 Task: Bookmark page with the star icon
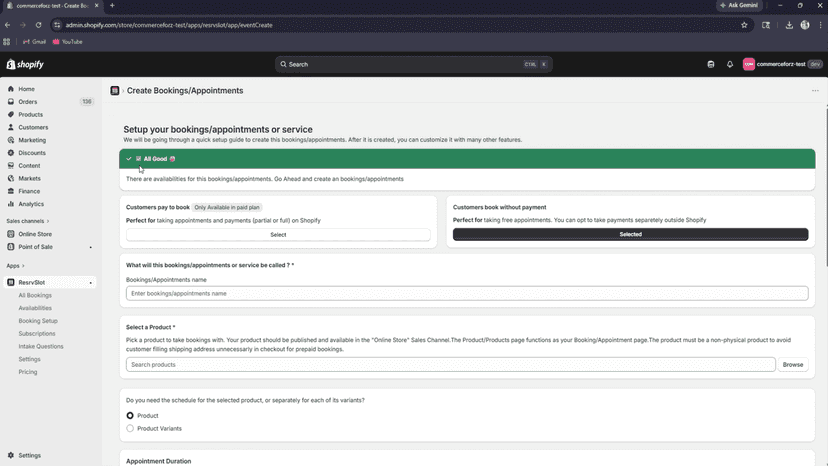point(744,25)
